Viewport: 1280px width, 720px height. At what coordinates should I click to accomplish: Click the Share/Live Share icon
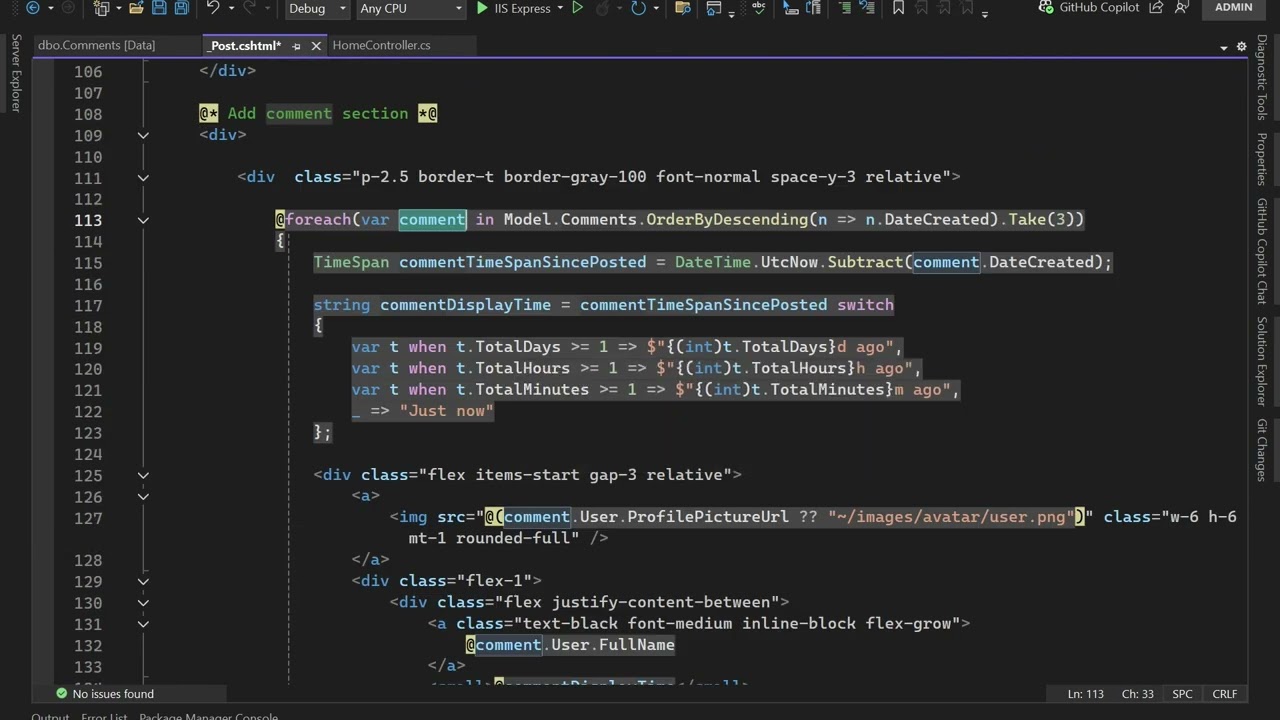(1157, 7)
